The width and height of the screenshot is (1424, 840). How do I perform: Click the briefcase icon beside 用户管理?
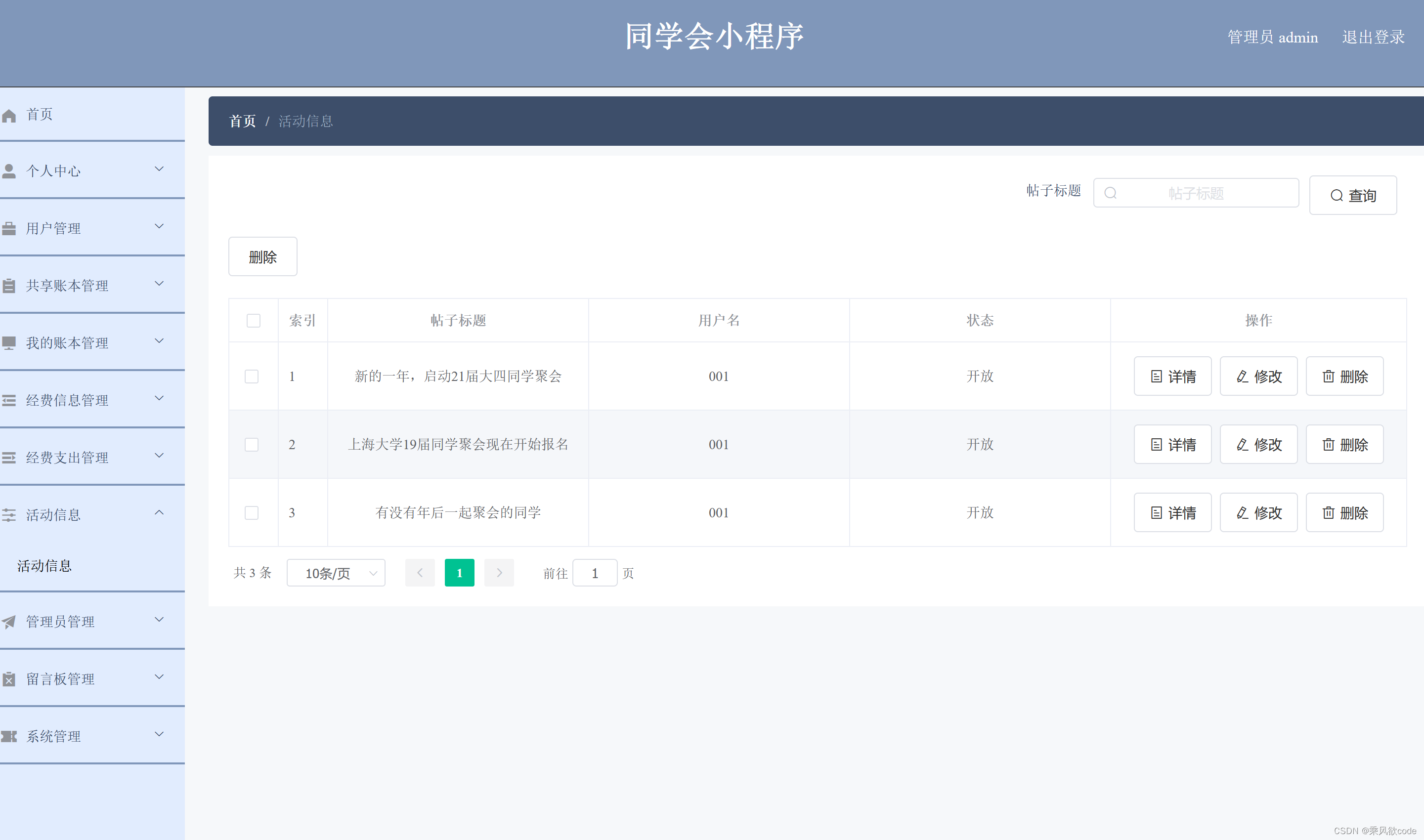tap(9, 229)
